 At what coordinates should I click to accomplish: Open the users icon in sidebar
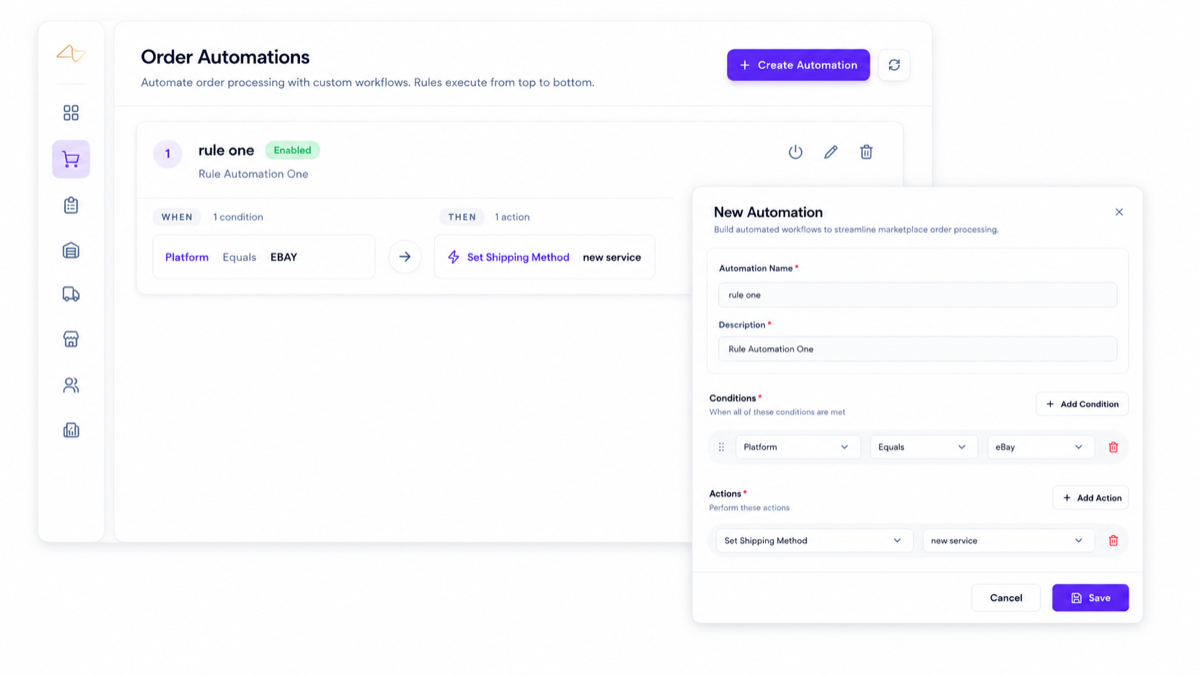[71, 385]
